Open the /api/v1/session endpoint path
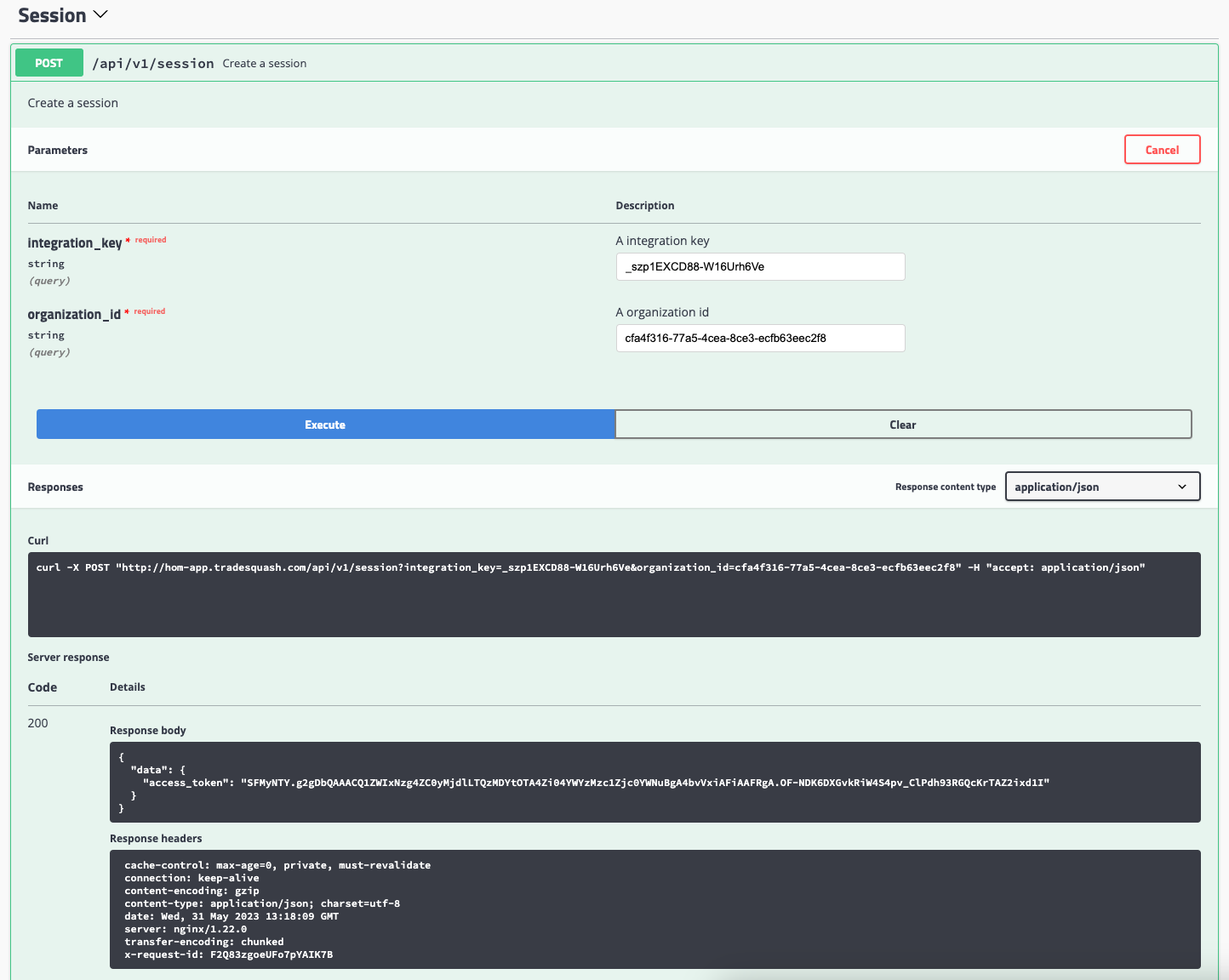 tap(153, 64)
